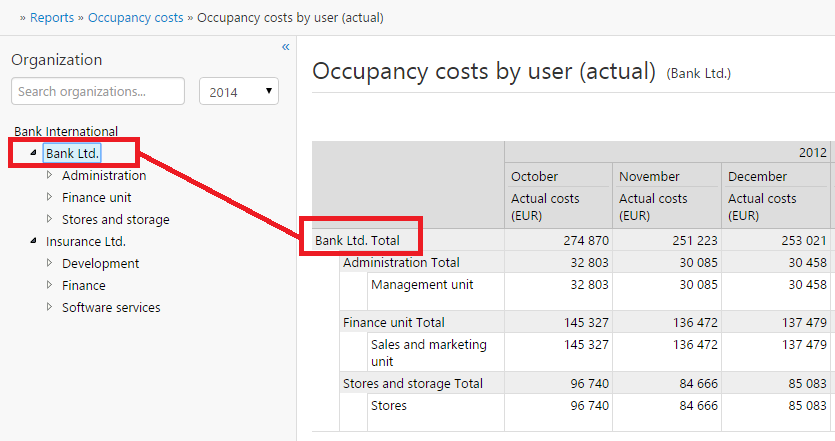The image size is (835, 441).
Task: Expand the Finance node under Insurance Ltd.
Action: point(49,286)
